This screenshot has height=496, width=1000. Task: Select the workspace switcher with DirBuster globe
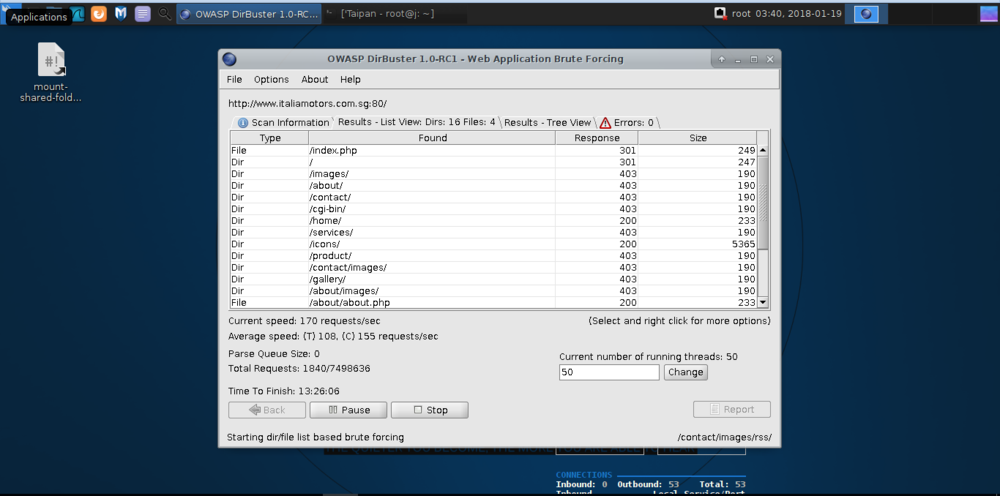click(866, 14)
